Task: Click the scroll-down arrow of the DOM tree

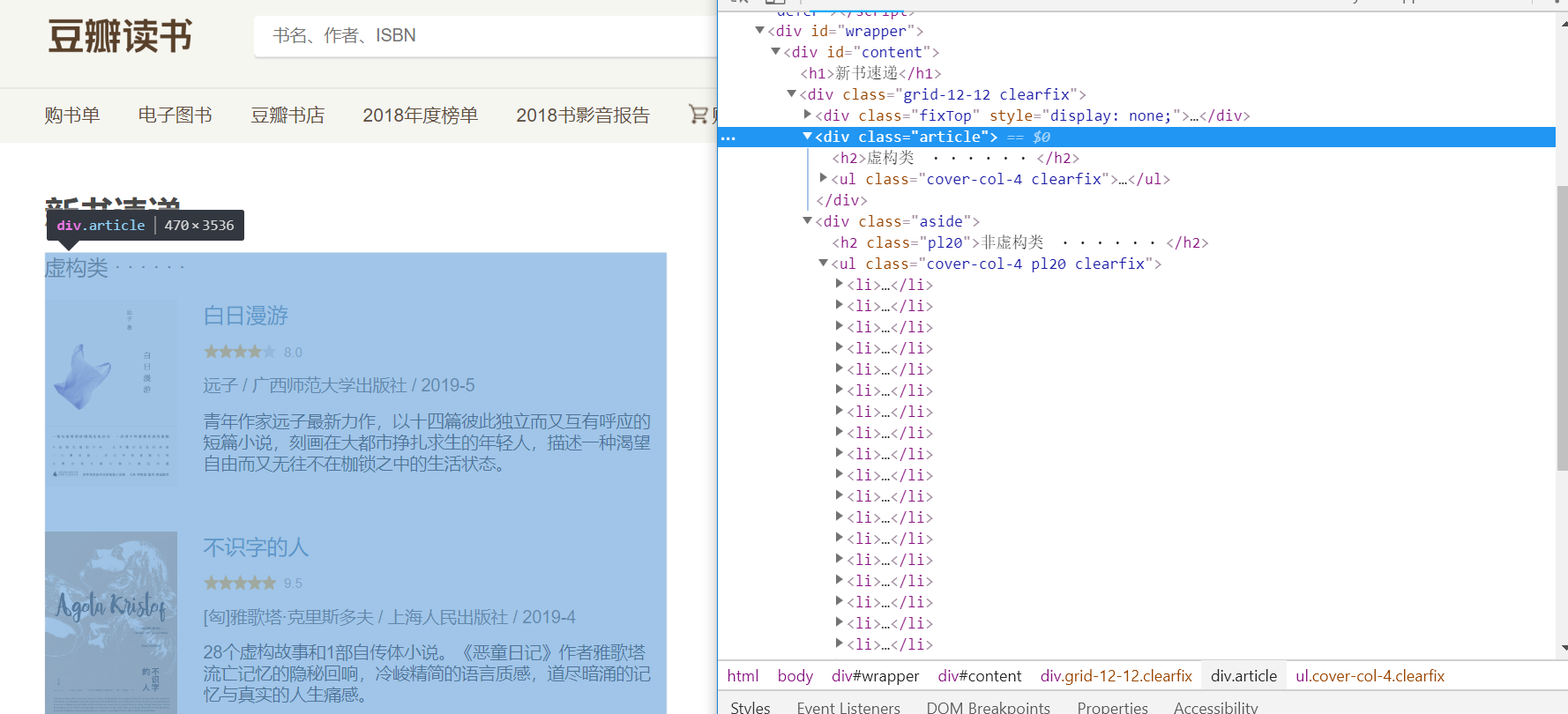Action: click(x=1564, y=648)
